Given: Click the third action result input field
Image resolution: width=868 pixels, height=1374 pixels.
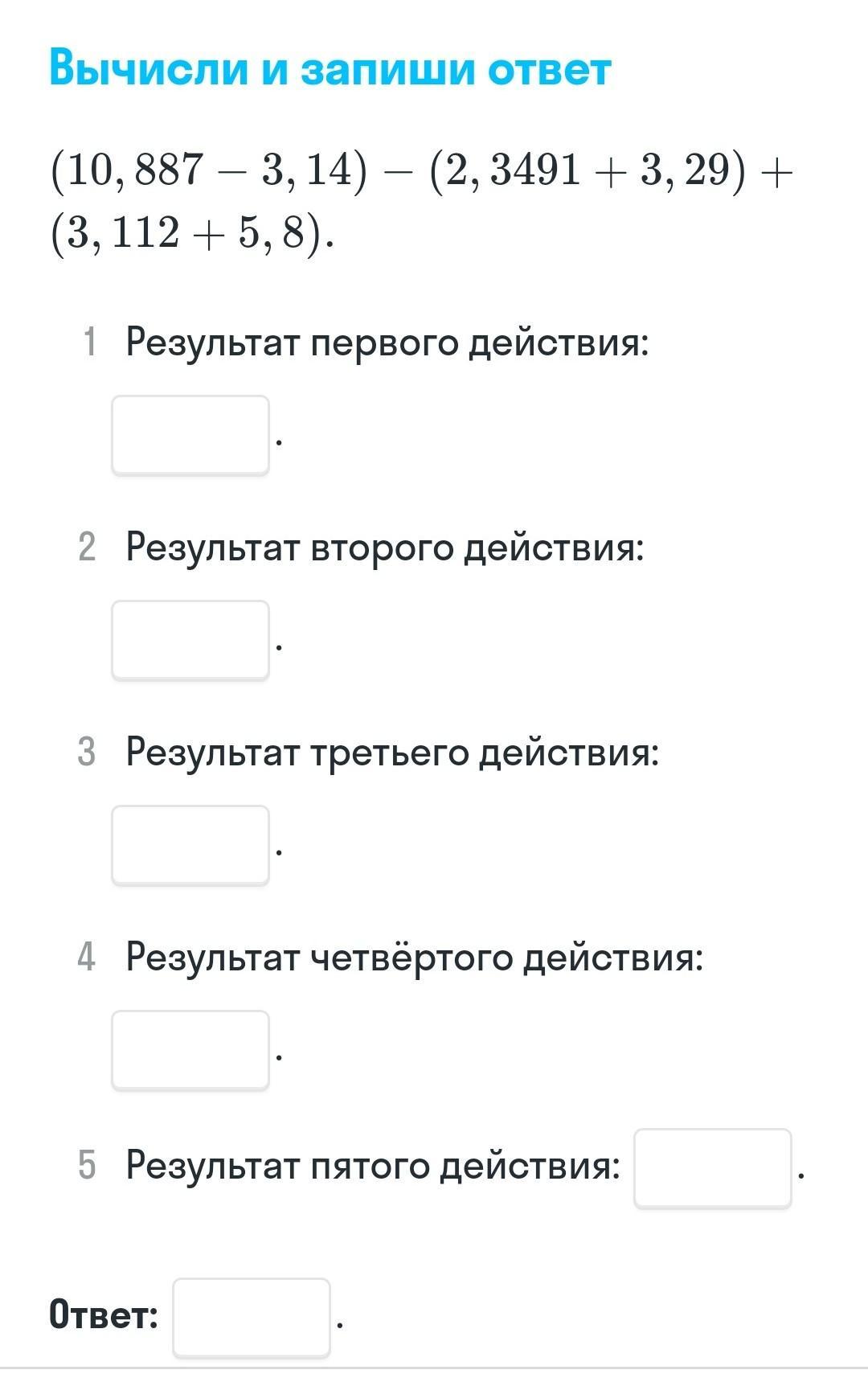Looking at the screenshot, I should [x=190, y=844].
